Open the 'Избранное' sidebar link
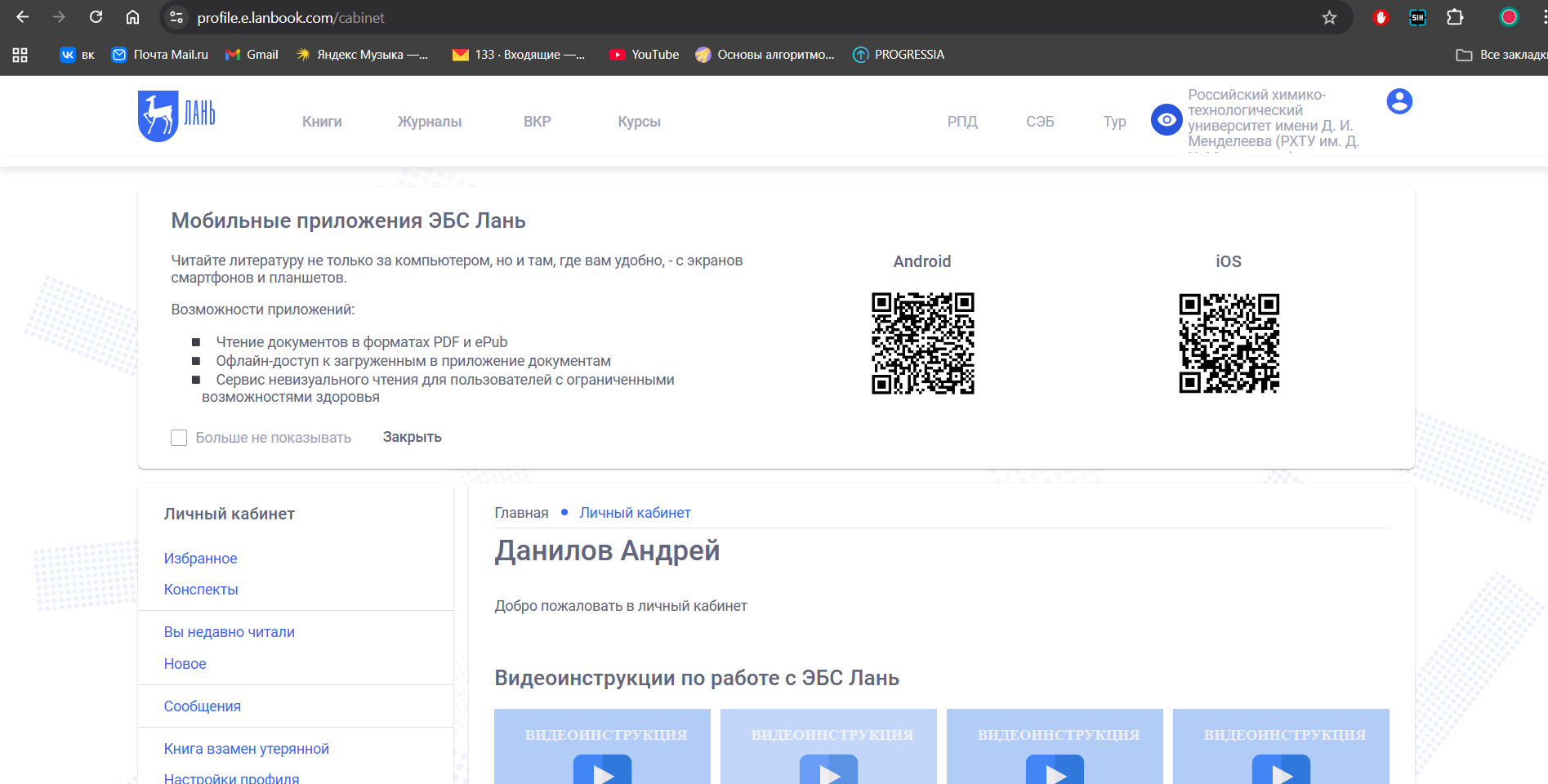This screenshot has width=1548, height=784. (200, 559)
